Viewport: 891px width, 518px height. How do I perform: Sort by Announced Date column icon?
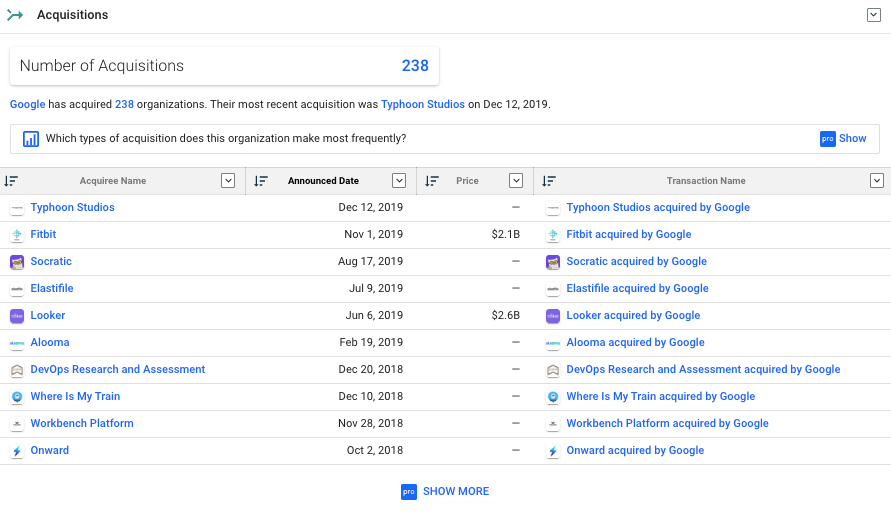(261, 181)
